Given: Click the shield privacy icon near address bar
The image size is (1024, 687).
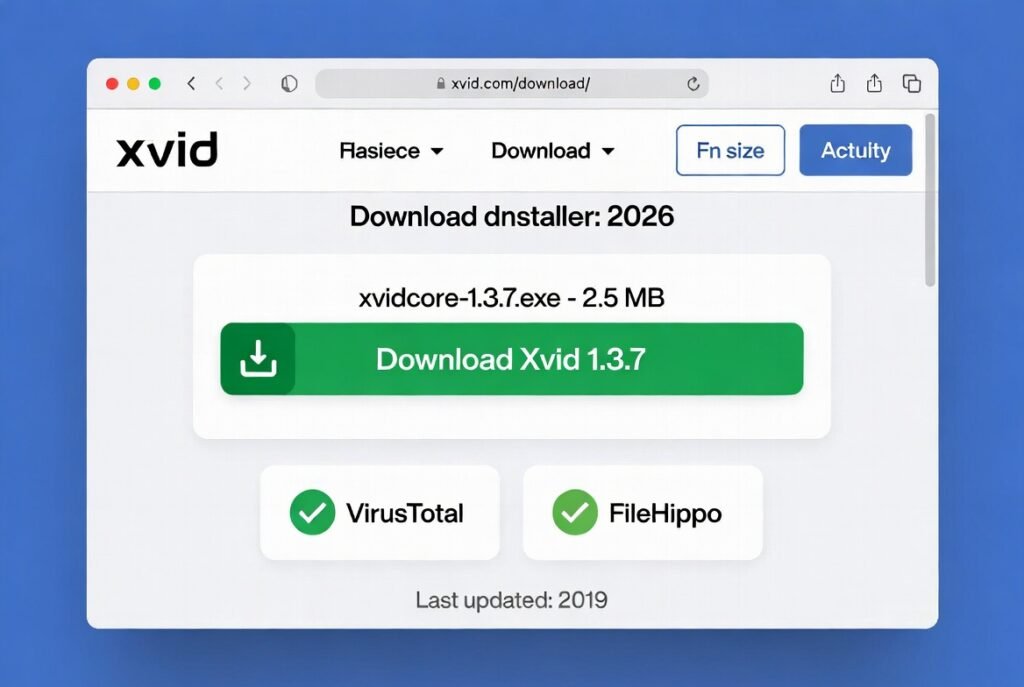Looking at the screenshot, I should (289, 84).
